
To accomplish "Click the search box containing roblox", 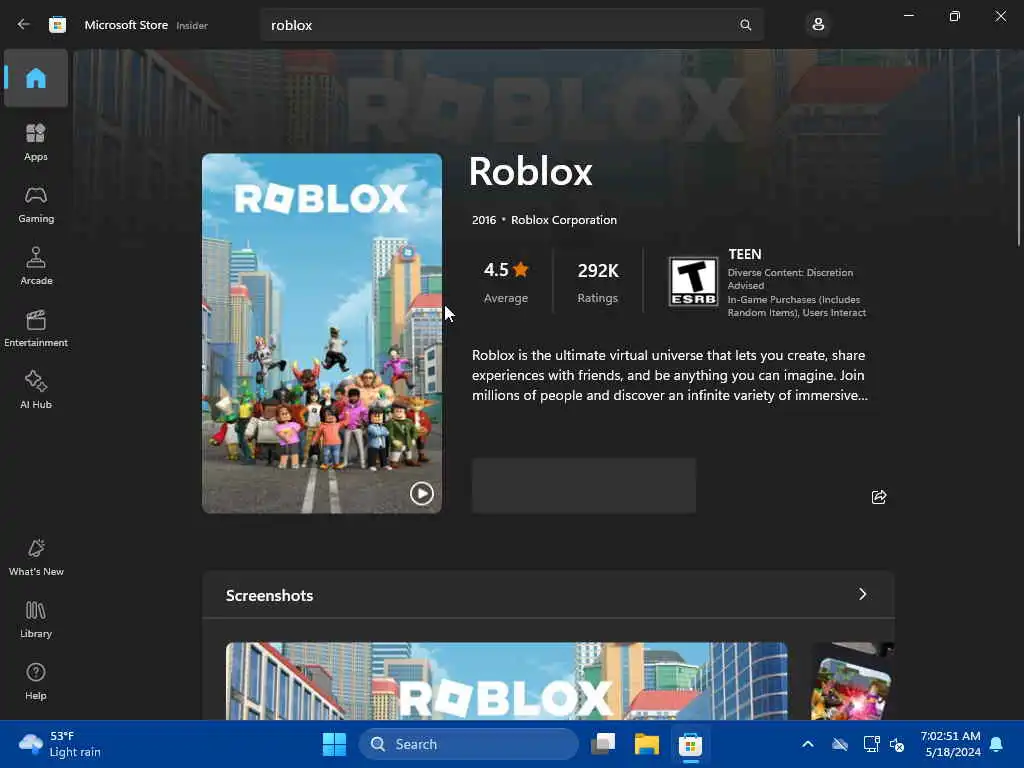I will click(x=511, y=25).
